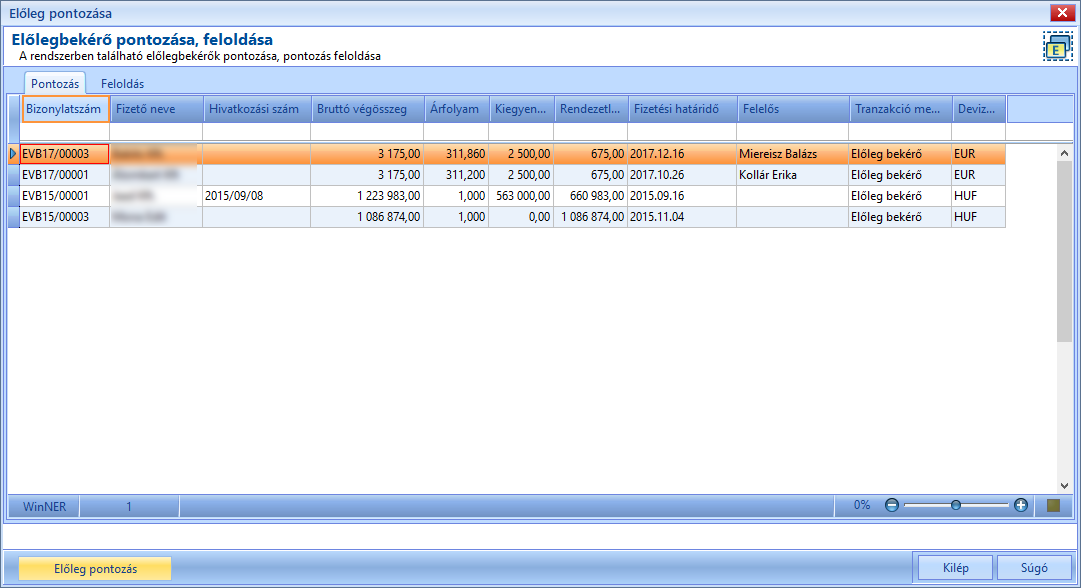Click filter field under Hivatkozási szám
This screenshot has width=1081, height=588.
(x=256, y=132)
